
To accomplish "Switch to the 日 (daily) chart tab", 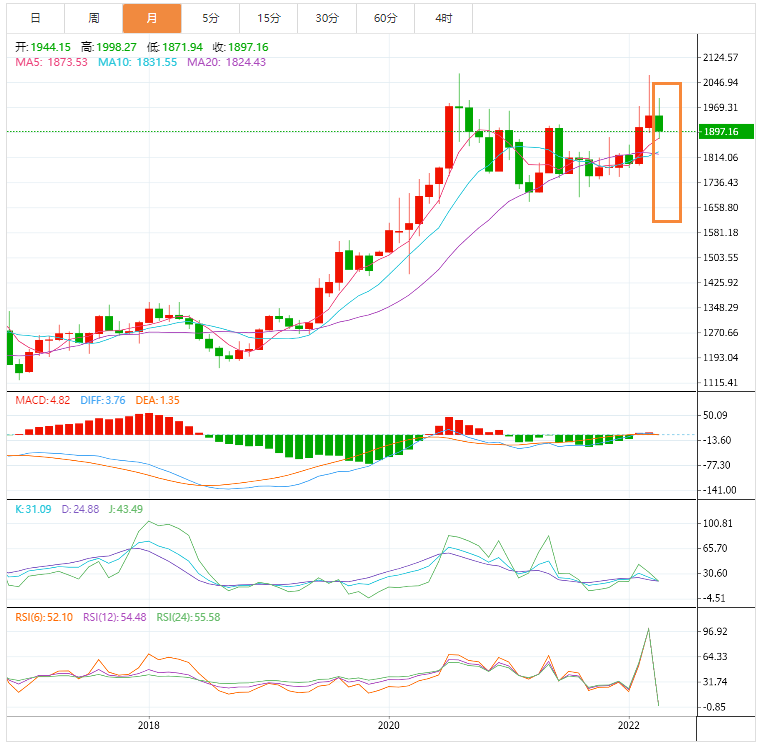I will click(x=35, y=18).
